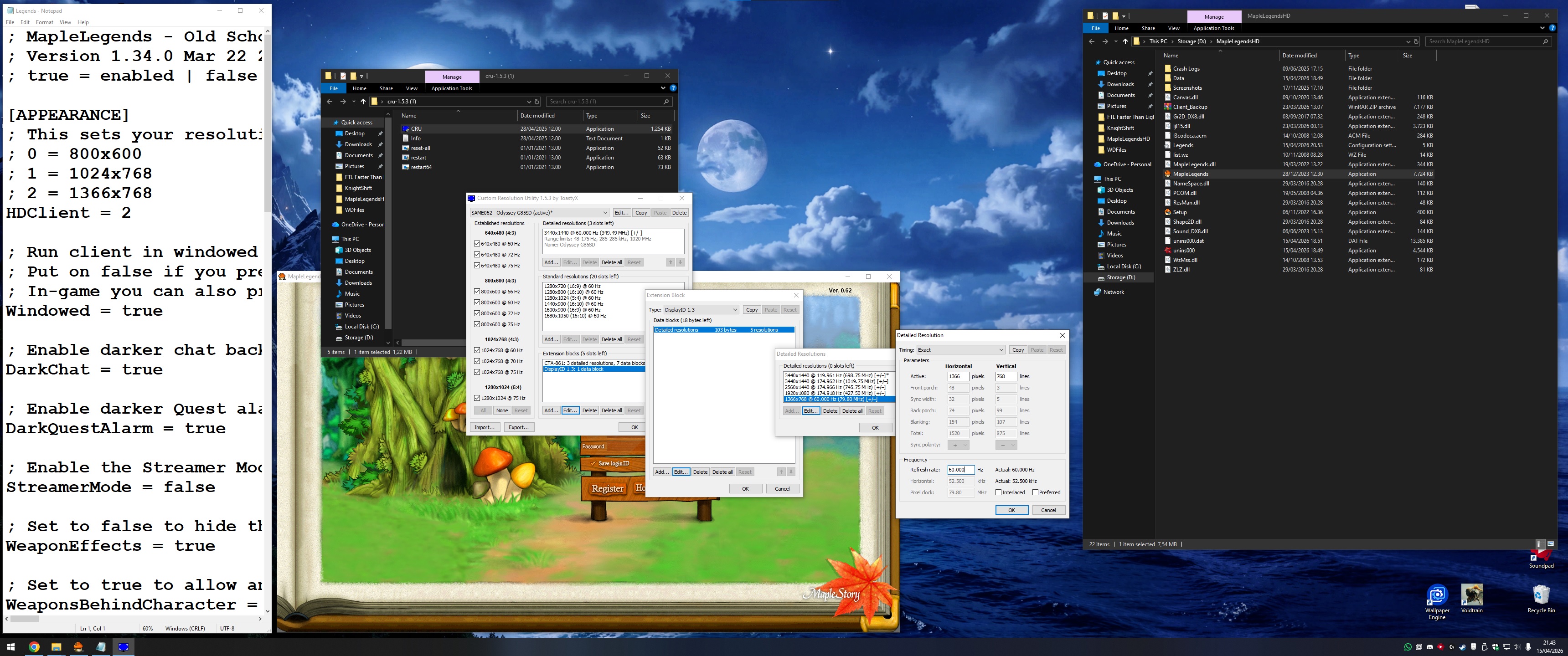Click Copy button in Detailed Resolution dialog
The height and width of the screenshot is (656, 1568).
(1018, 350)
